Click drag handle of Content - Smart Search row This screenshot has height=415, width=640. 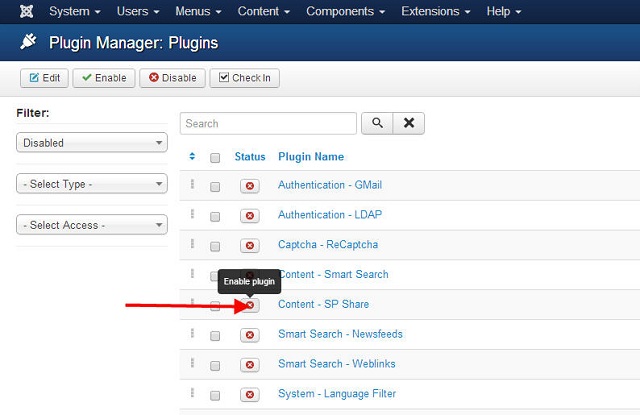pyautogui.click(x=192, y=273)
